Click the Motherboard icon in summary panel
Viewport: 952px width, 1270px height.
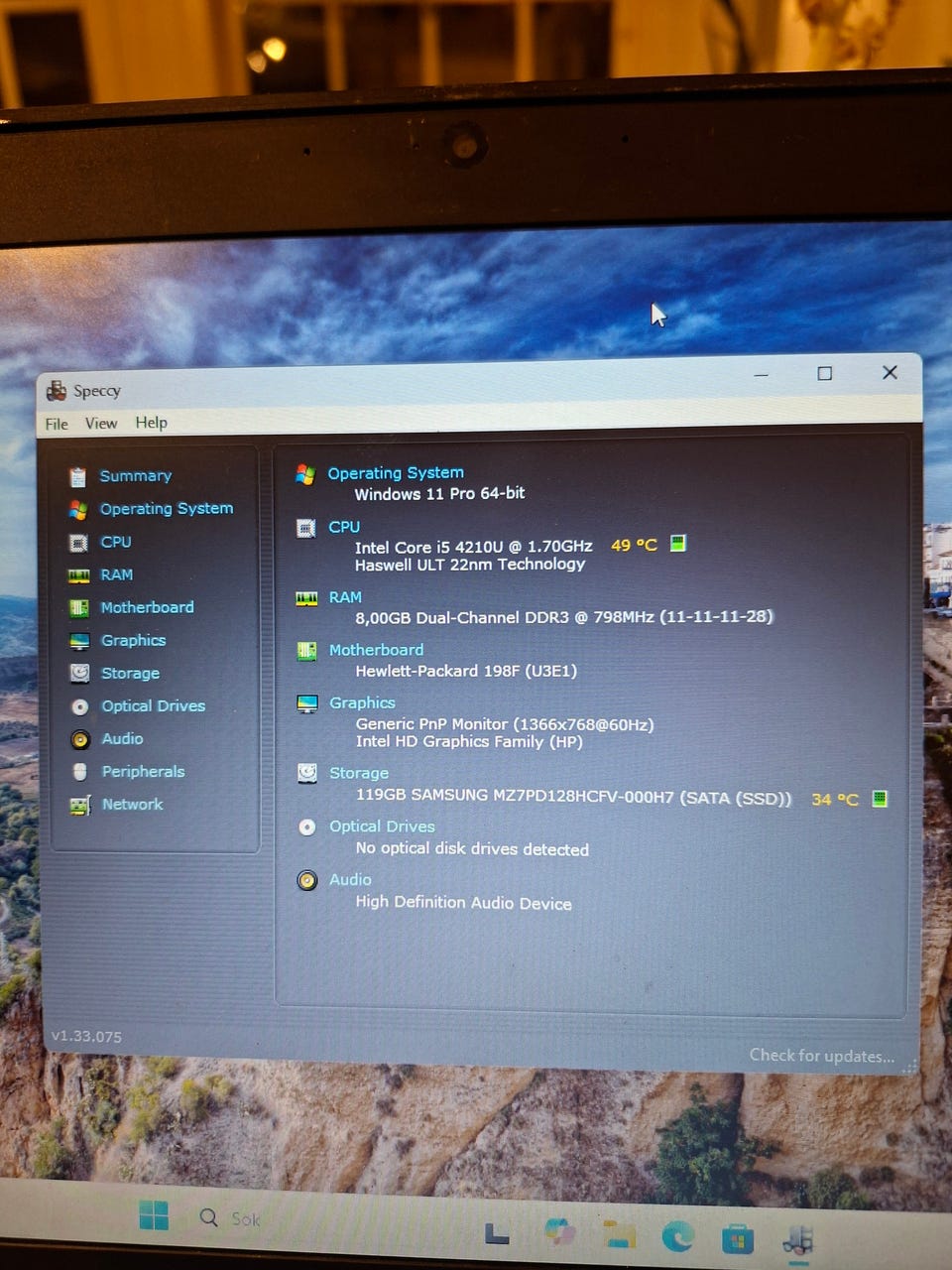[306, 651]
